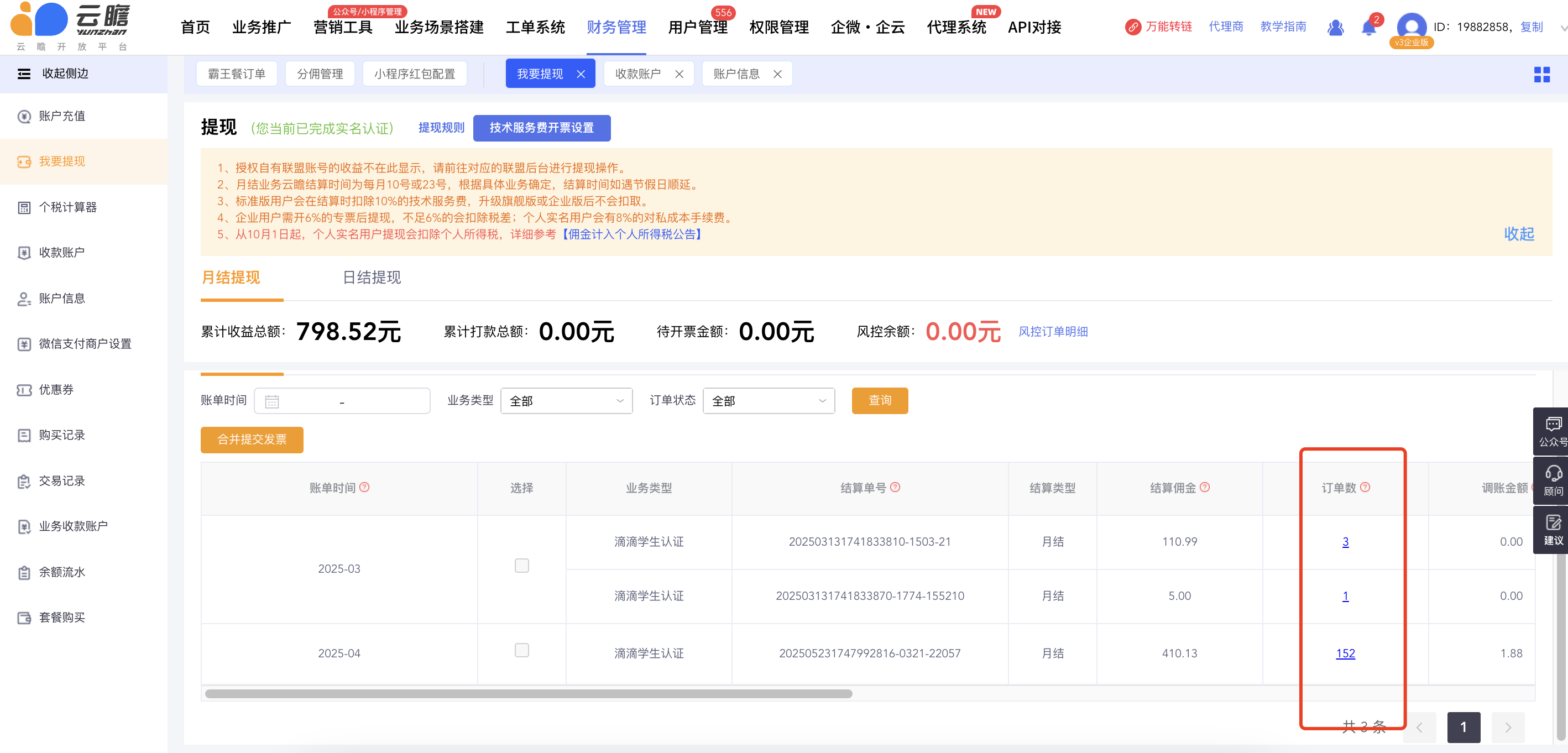
Task: Click the help icon next to 结算单号
Action: click(895, 487)
